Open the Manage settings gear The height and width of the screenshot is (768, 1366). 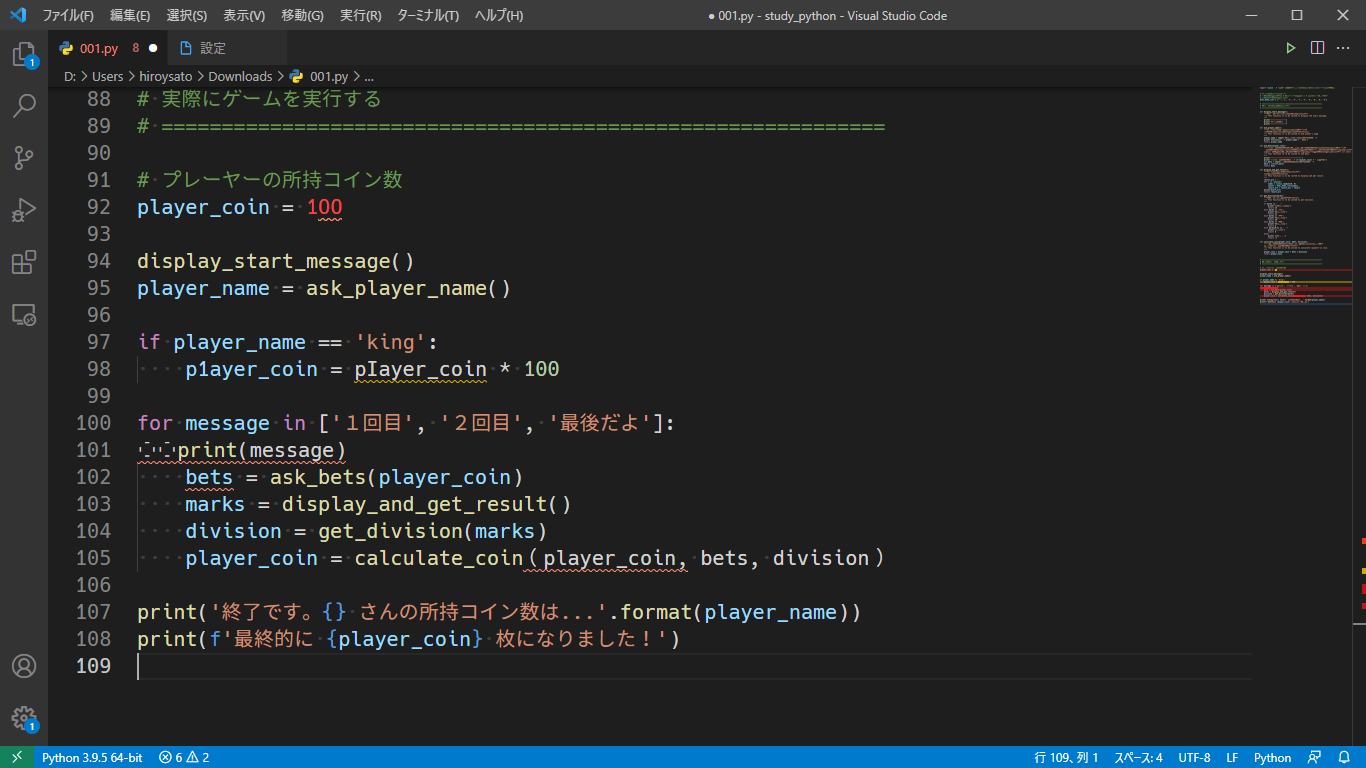point(24,718)
